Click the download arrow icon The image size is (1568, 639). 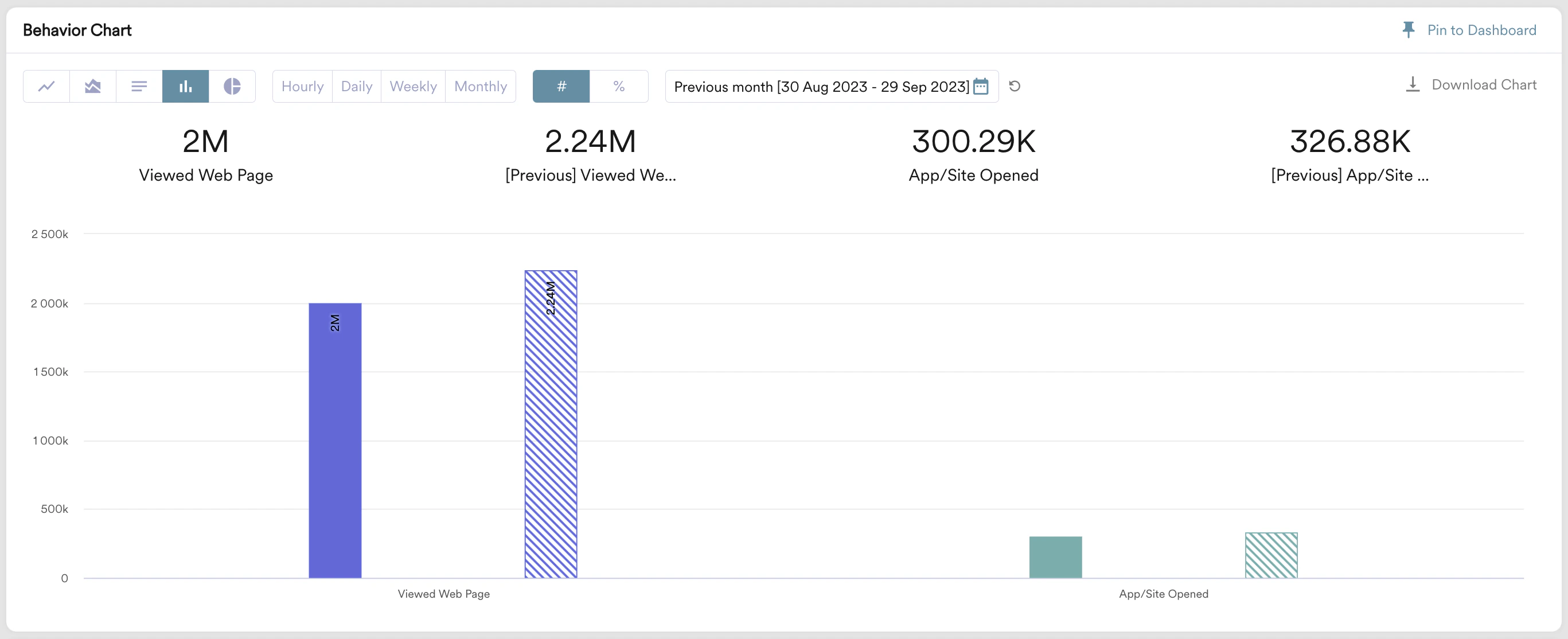[x=1413, y=84]
